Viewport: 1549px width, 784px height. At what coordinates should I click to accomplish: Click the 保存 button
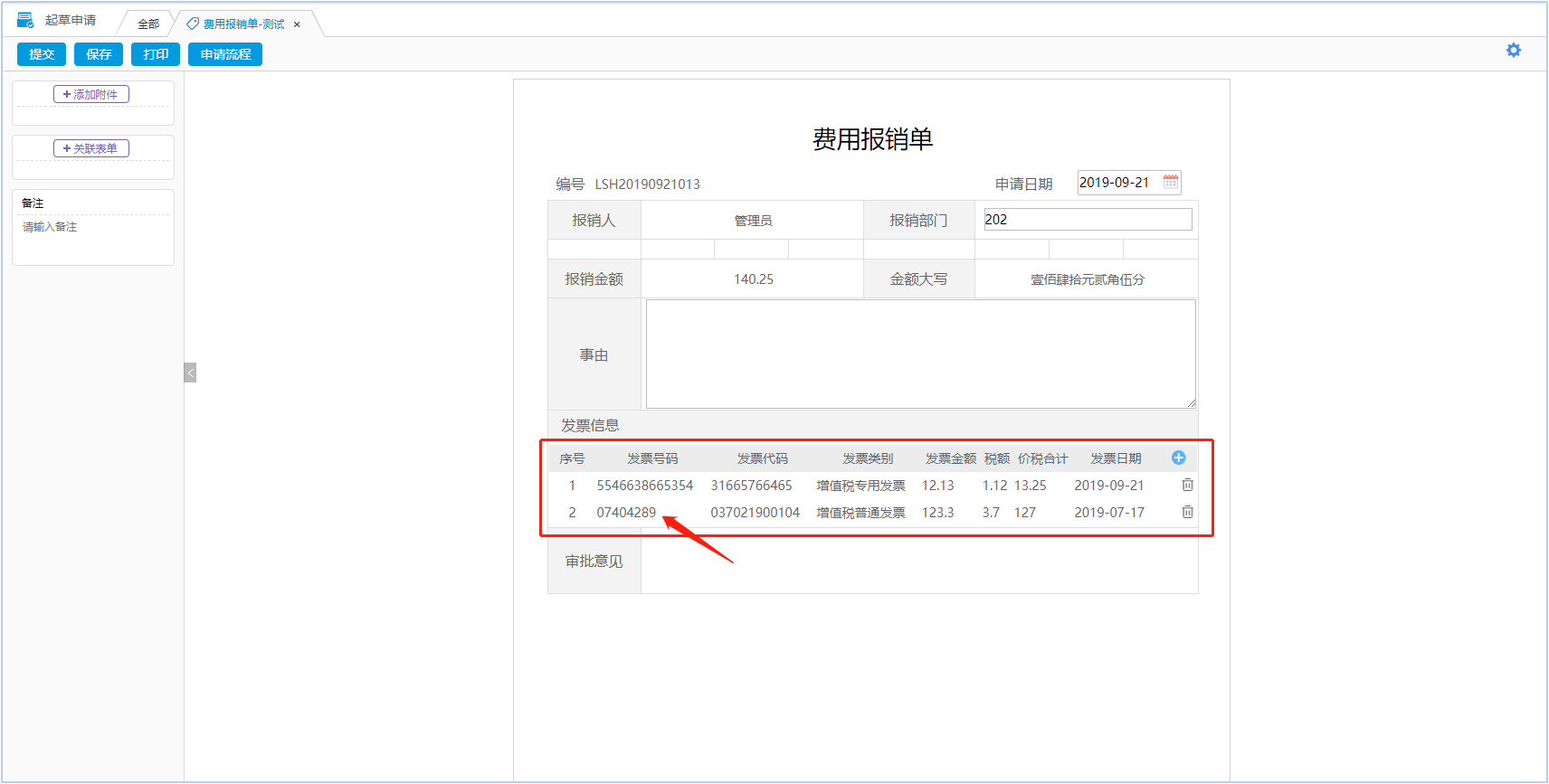coord(99,54)
